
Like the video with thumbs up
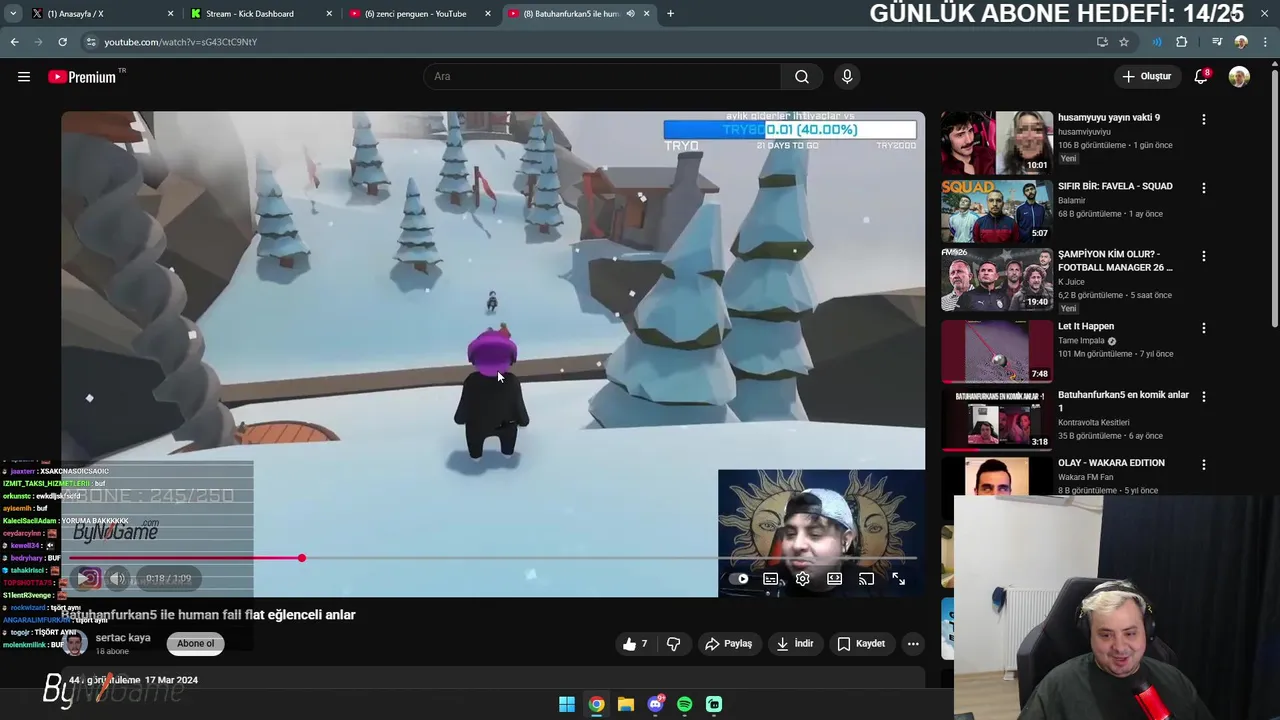pyautogui.click(x=636, y=644)
